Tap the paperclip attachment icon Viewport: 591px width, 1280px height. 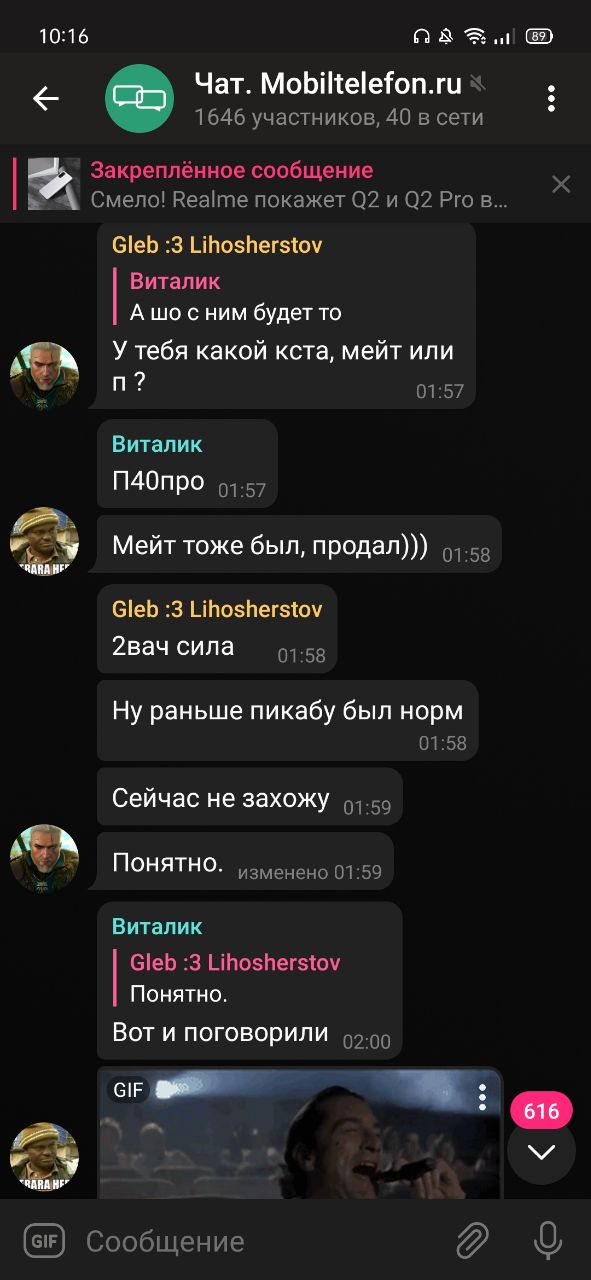point(472,1241)
